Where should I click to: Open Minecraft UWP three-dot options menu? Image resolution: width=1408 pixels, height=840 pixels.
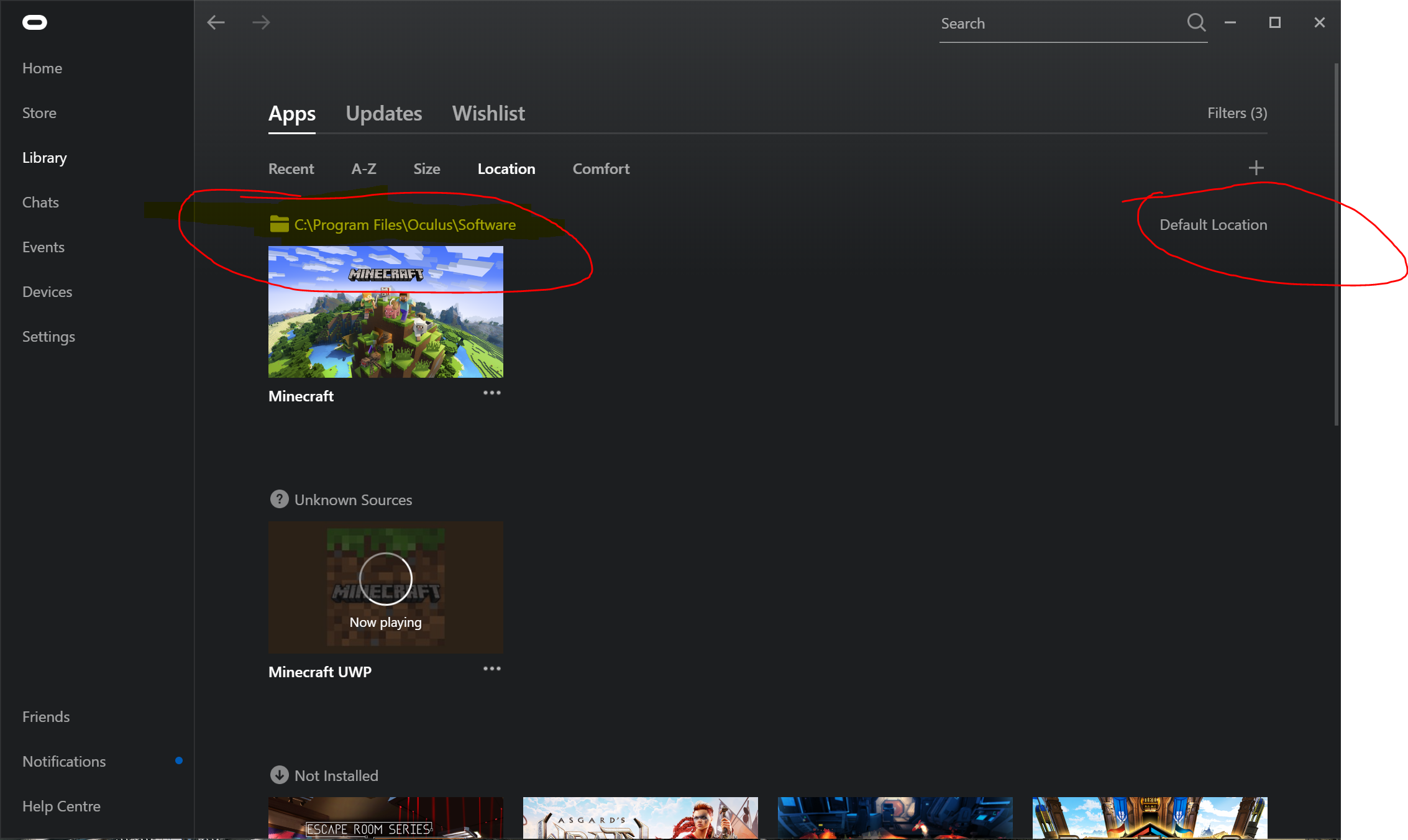(491, 669)
